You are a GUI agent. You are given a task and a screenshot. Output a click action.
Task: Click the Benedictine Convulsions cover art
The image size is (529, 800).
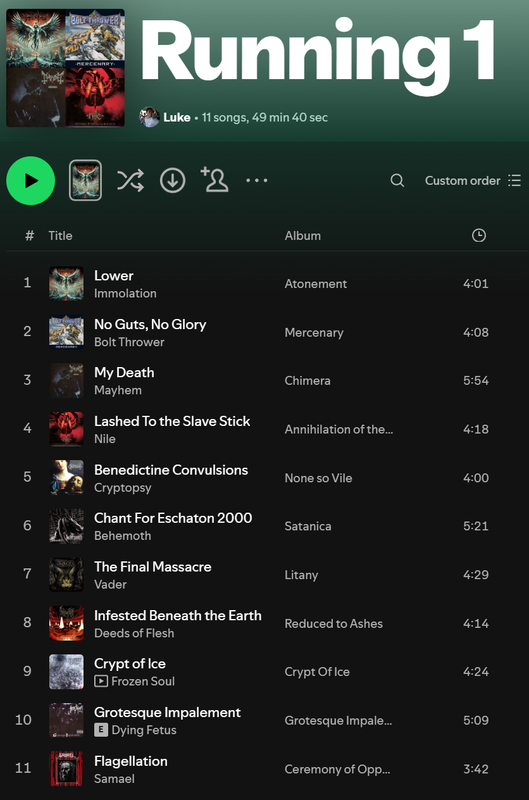[x=66, y=478]
